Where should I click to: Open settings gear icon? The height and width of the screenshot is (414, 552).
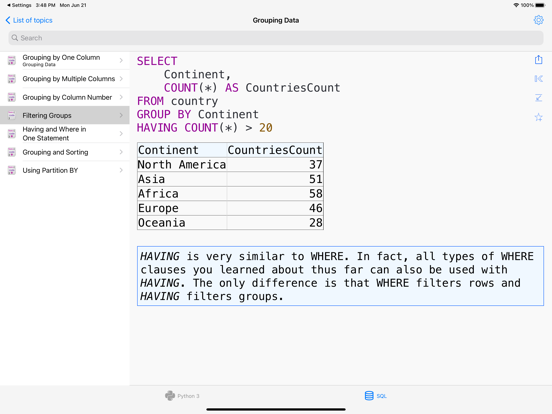538,20
